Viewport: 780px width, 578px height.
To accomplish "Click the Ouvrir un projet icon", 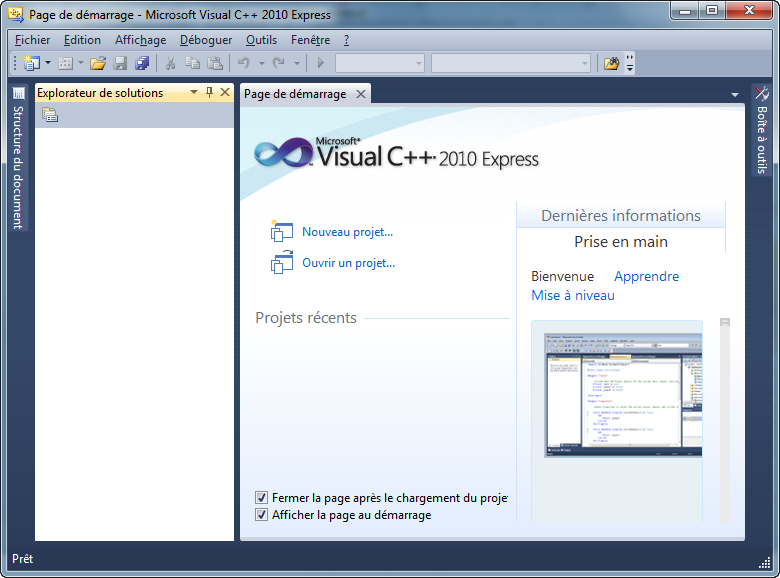I will (282, 262).
